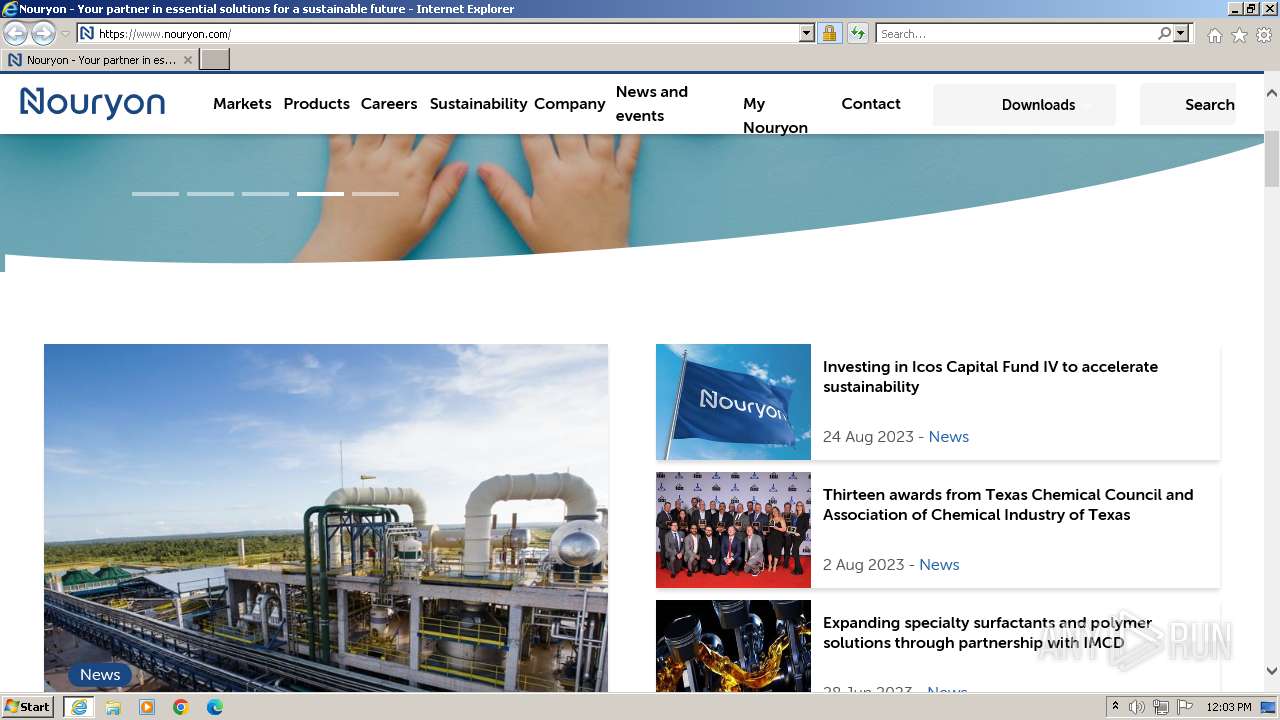Click the volume speaker tray icon
Viewport: 1280px width, 720px height.
(1136, 707)
